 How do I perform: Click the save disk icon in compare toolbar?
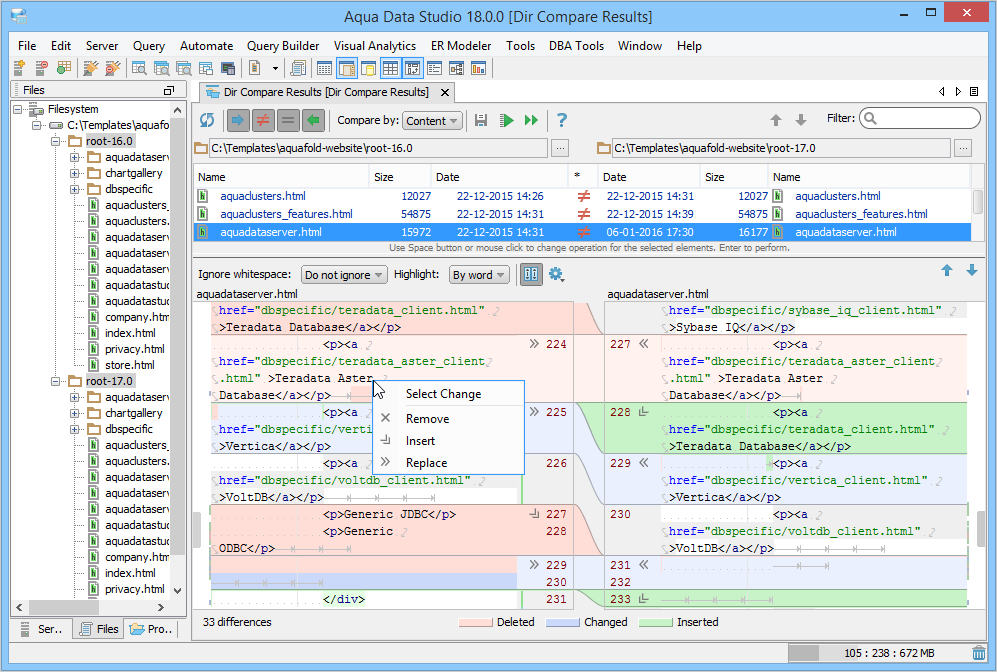pos(481,120)
